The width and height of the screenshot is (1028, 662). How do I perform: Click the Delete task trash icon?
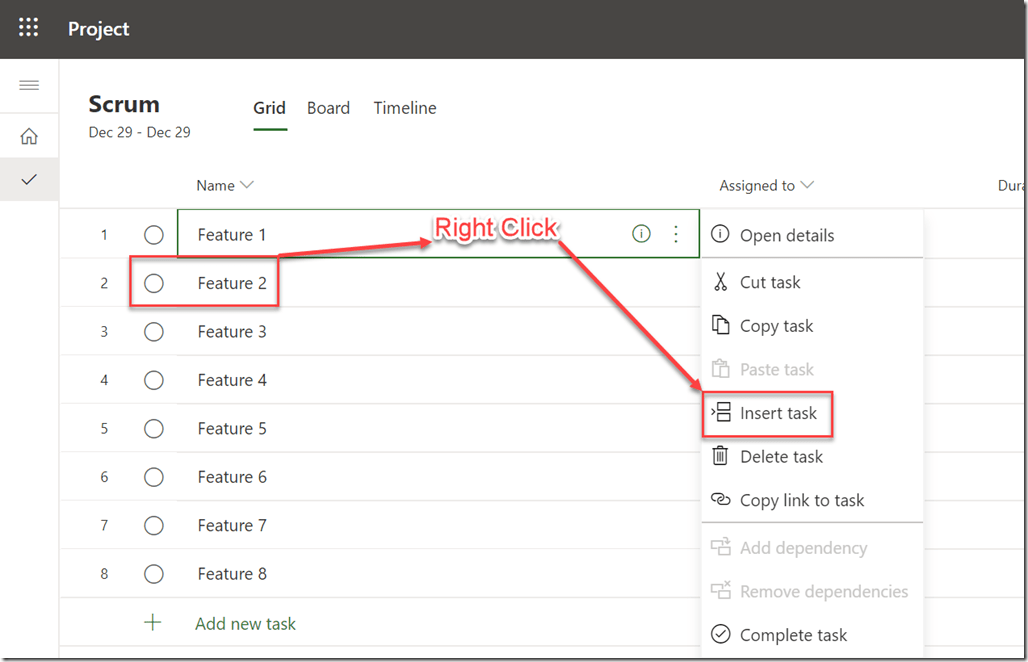(720, 456)
